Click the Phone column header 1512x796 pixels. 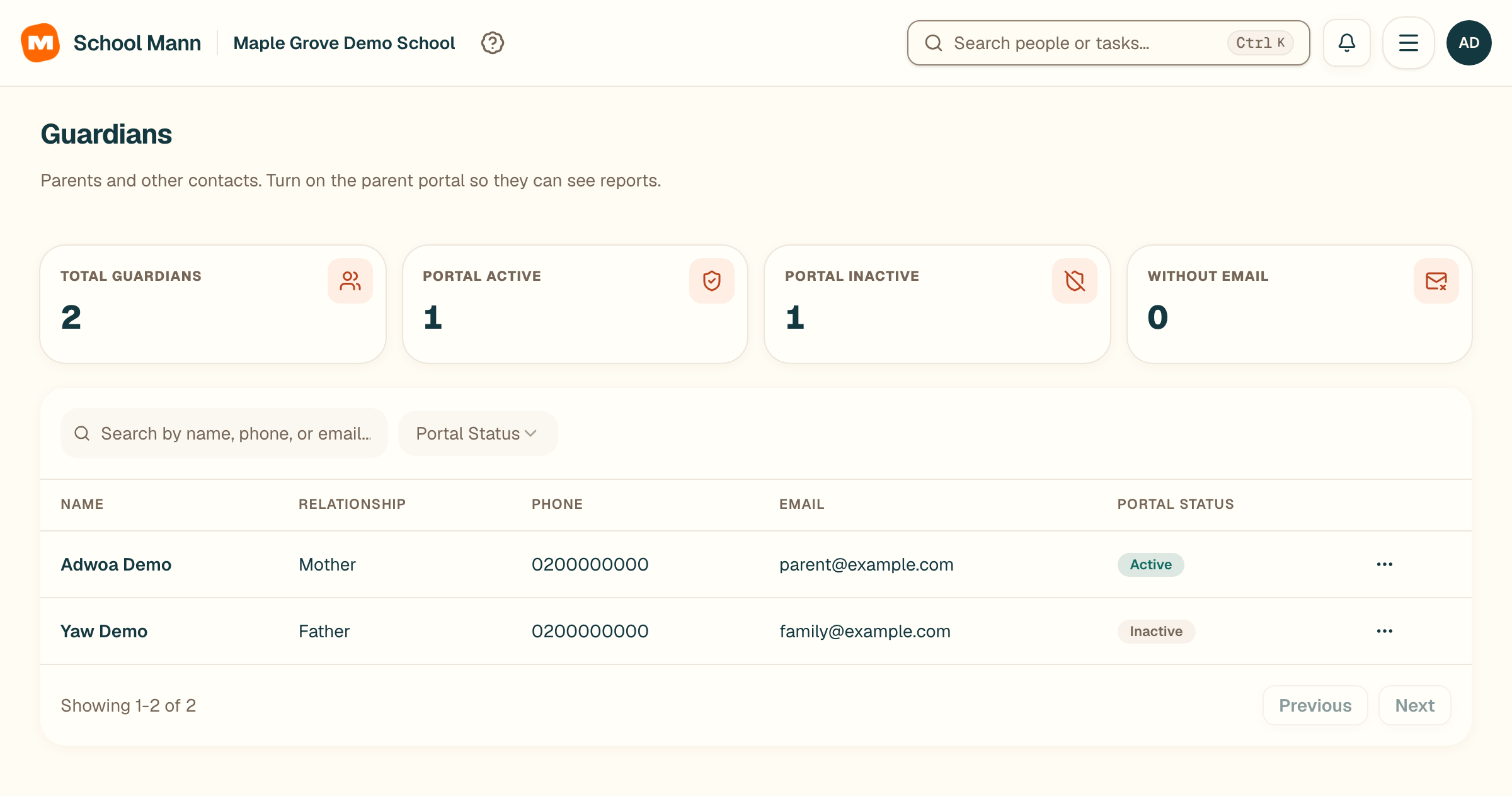click(x=557, y=504)
